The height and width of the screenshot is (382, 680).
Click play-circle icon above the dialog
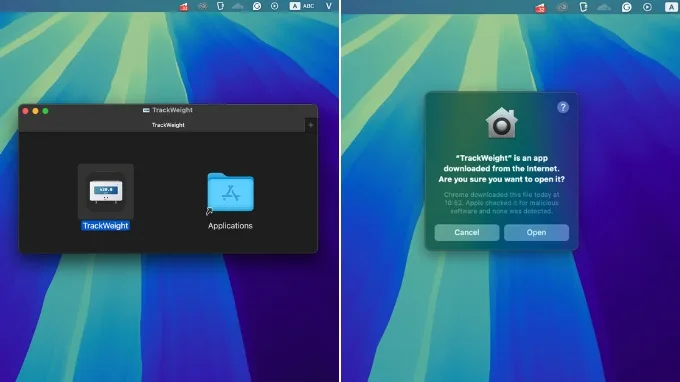[647, 7]
